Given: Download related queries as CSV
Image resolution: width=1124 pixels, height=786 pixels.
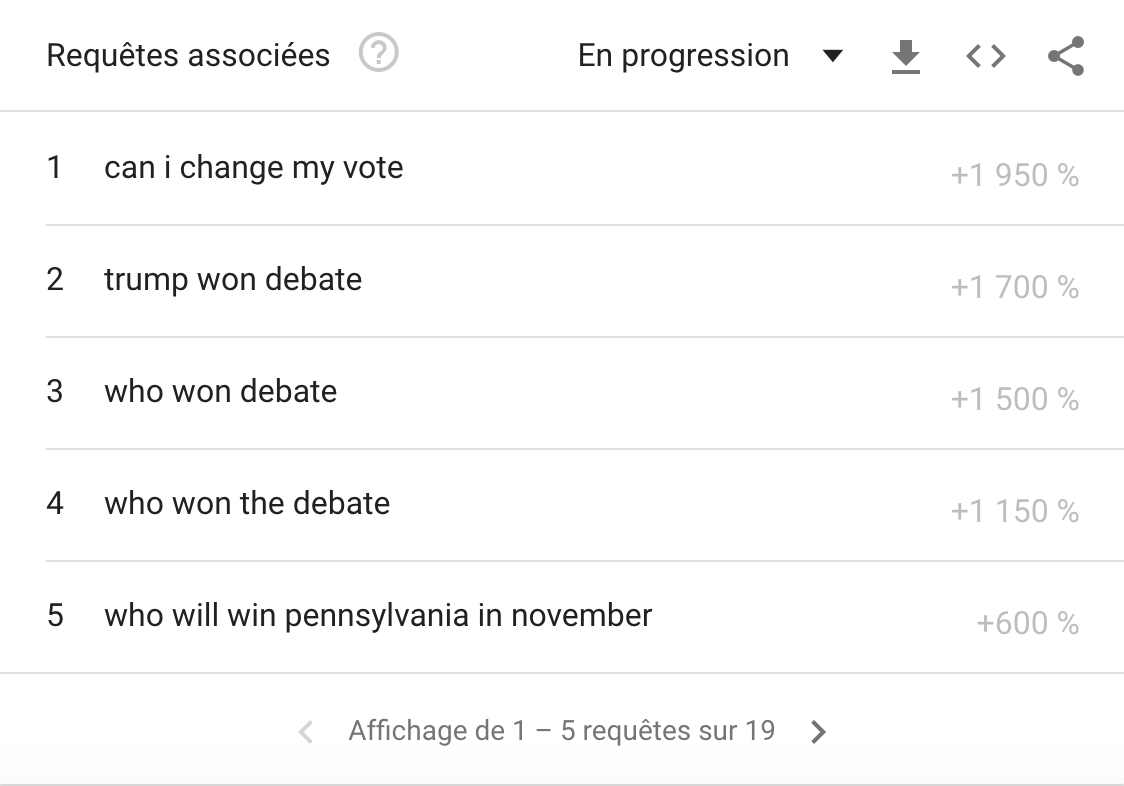Looking at the screenshot, I should point(905,56).
